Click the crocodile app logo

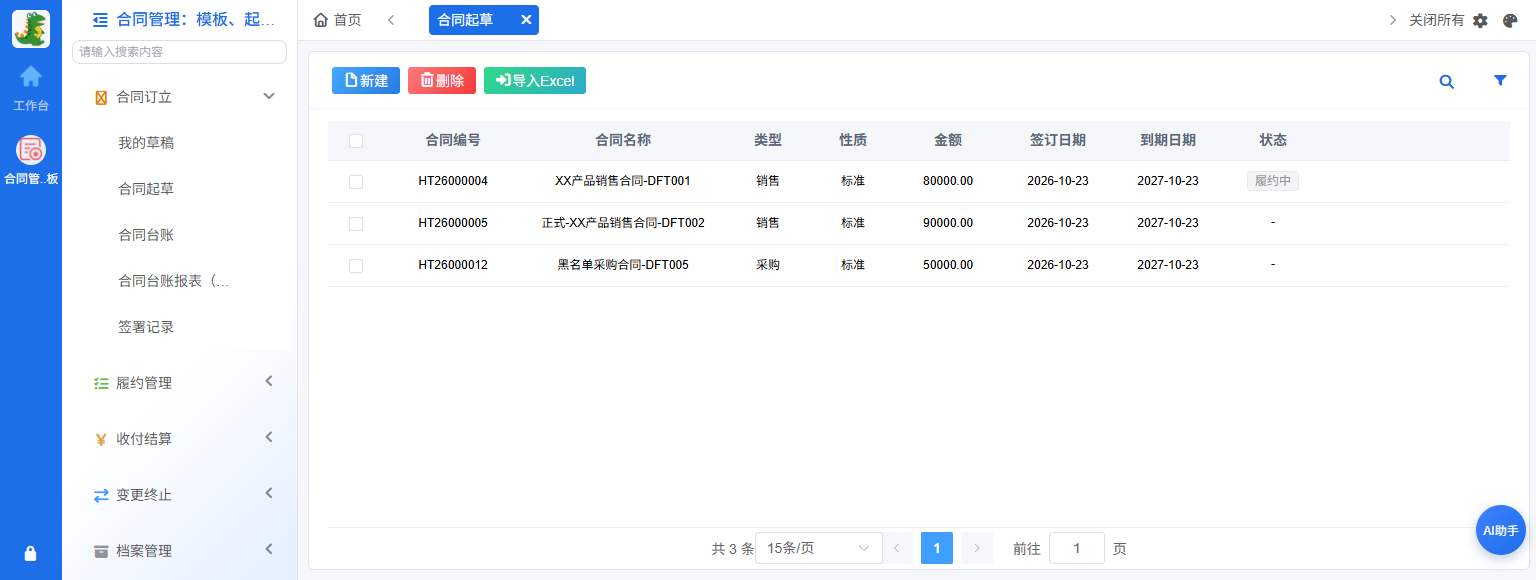point(31,29)
